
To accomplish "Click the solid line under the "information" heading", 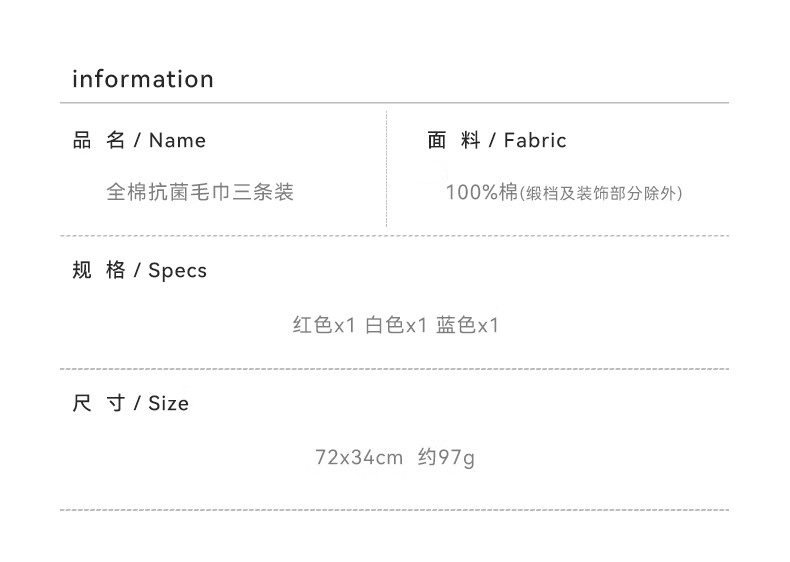I will point(394,103).
